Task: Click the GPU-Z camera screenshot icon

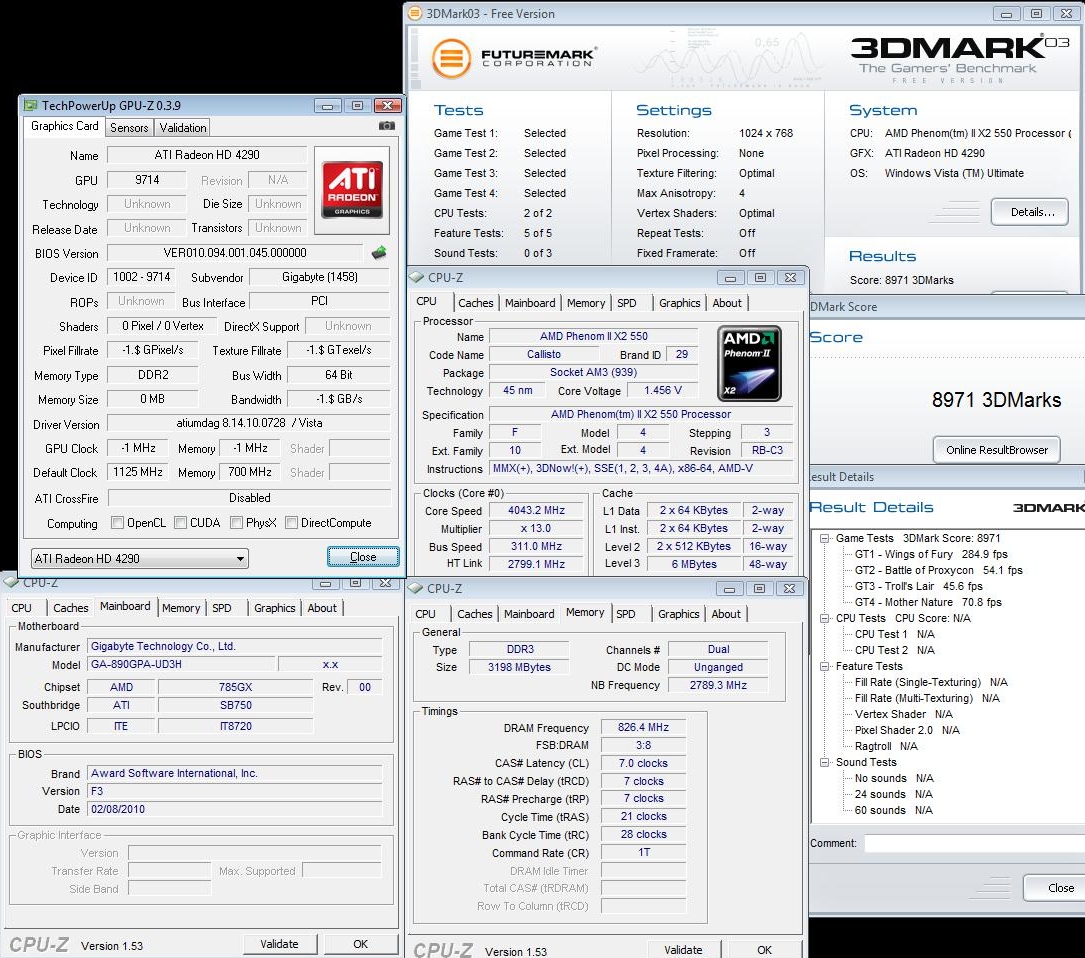Action: point(387,126)
